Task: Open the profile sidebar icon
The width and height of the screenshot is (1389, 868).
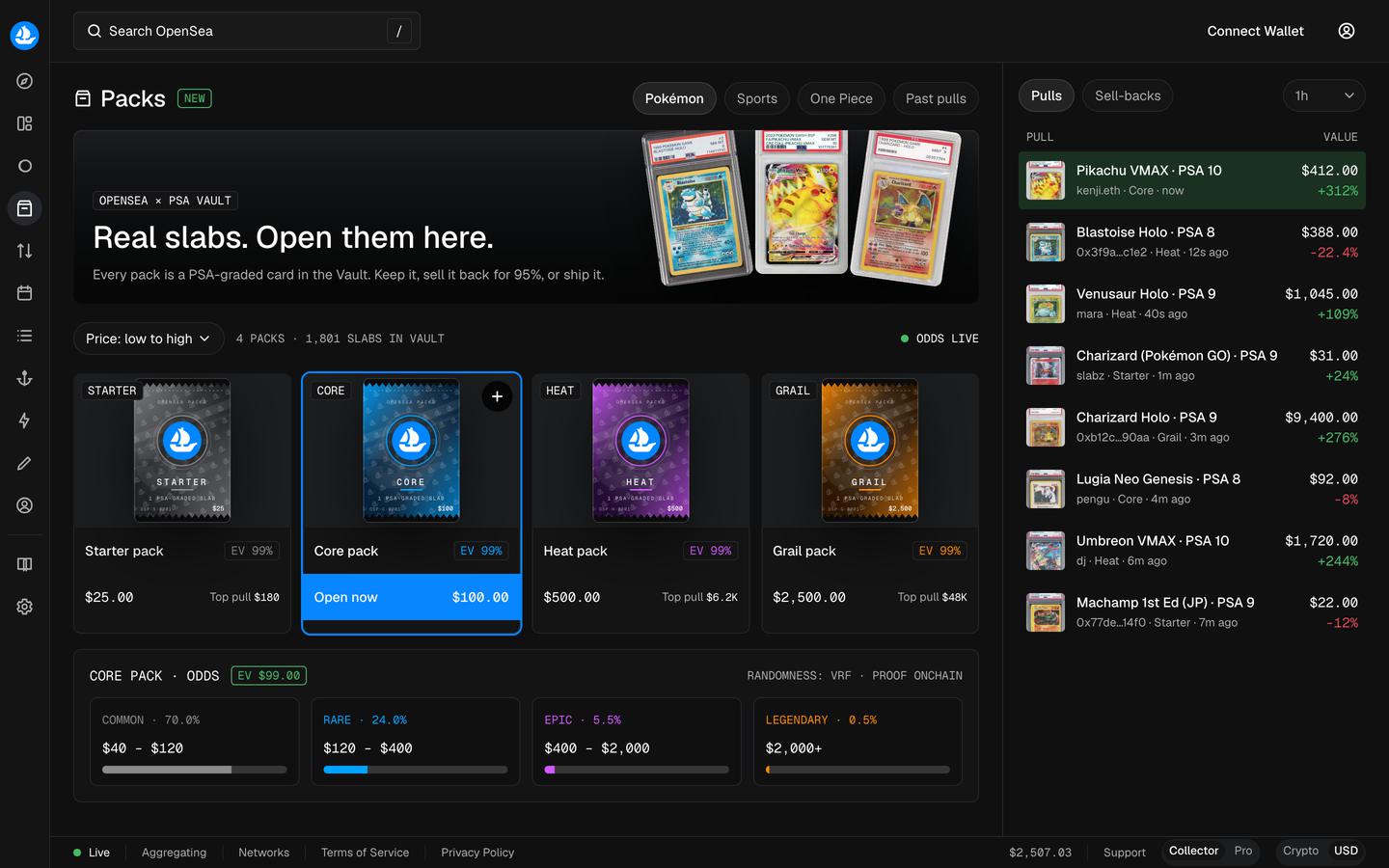Action: [25, 505]
